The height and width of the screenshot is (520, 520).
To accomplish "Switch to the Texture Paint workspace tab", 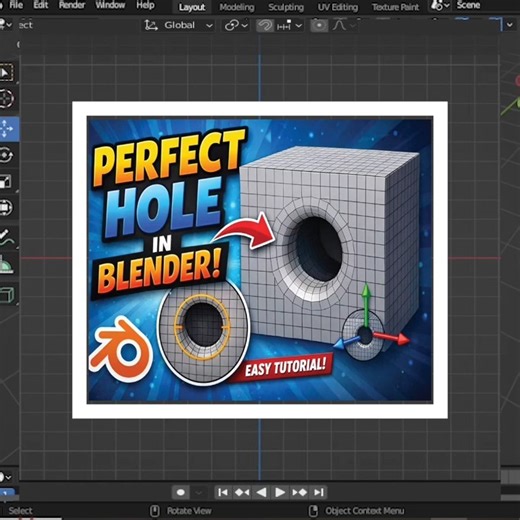I will pos(395,7).
